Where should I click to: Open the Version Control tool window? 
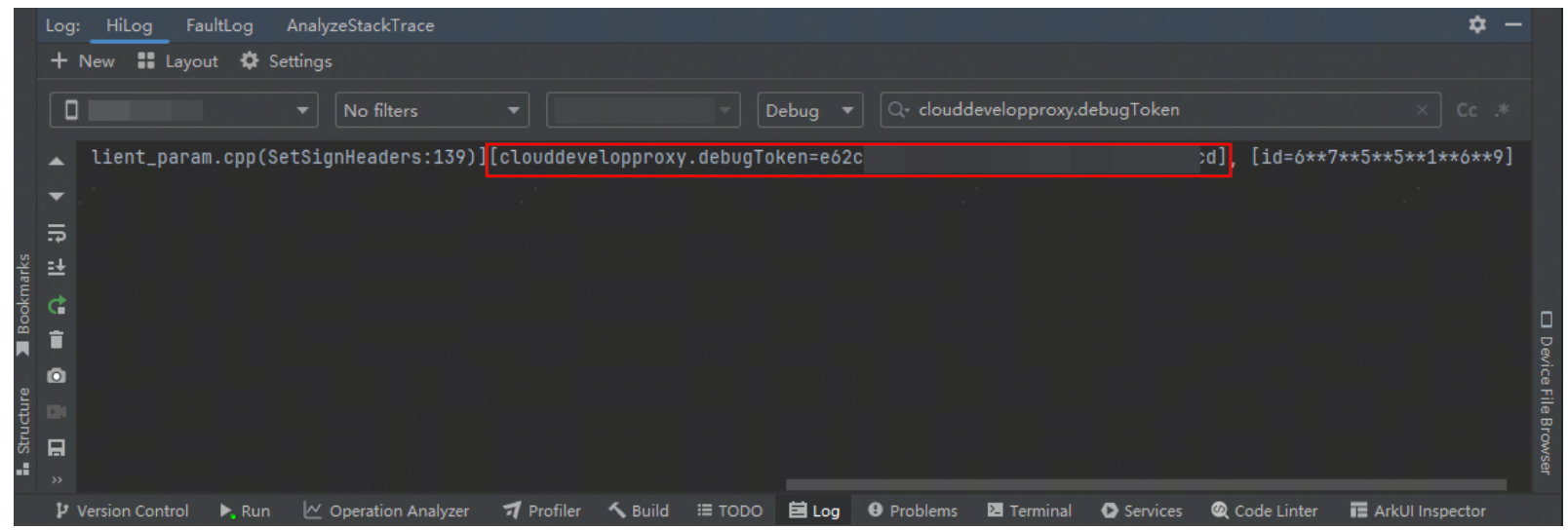[122, 511]
